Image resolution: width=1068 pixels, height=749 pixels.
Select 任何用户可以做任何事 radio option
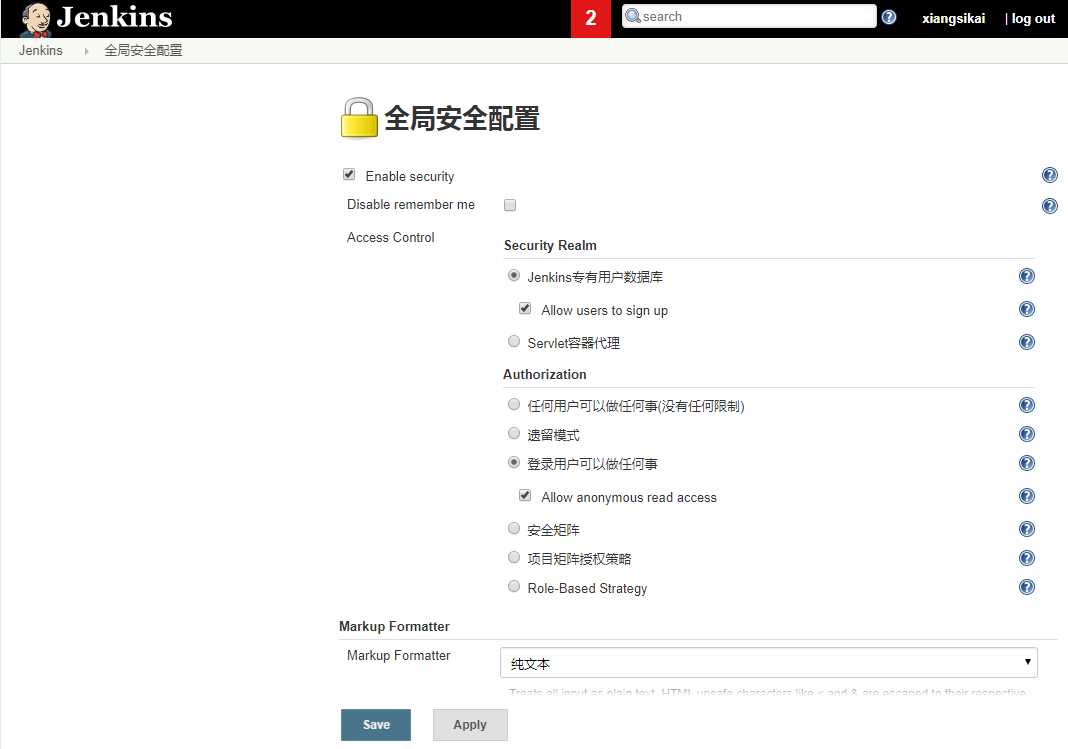tap(514, 404)
